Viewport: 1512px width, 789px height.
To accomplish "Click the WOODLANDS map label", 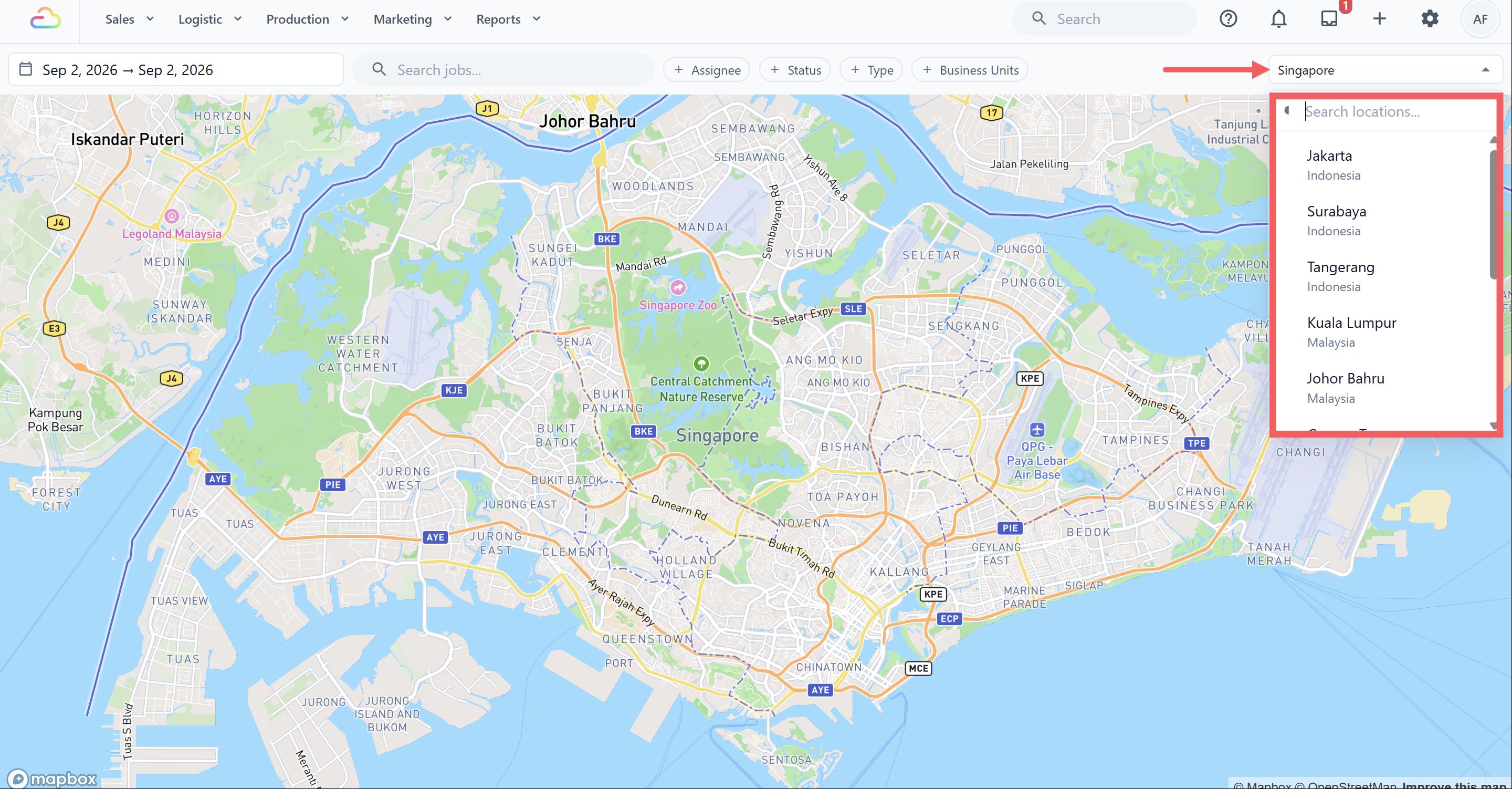I will [x=653, y=186].
